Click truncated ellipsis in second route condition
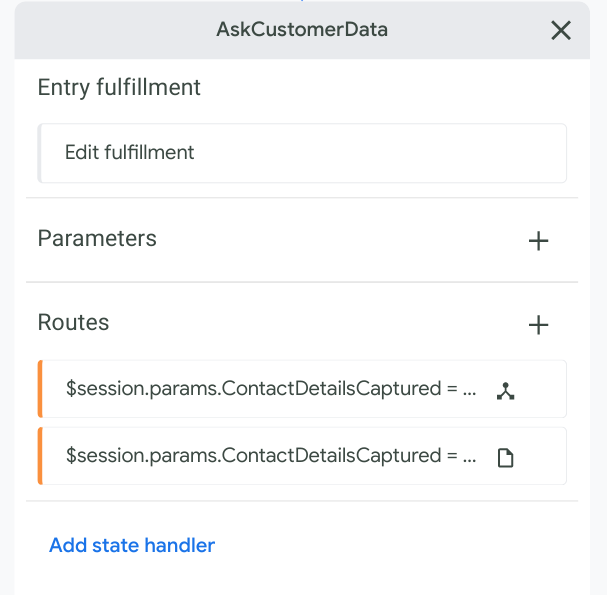The width and height of the screenshot is (607, 595). pos(470,458)
